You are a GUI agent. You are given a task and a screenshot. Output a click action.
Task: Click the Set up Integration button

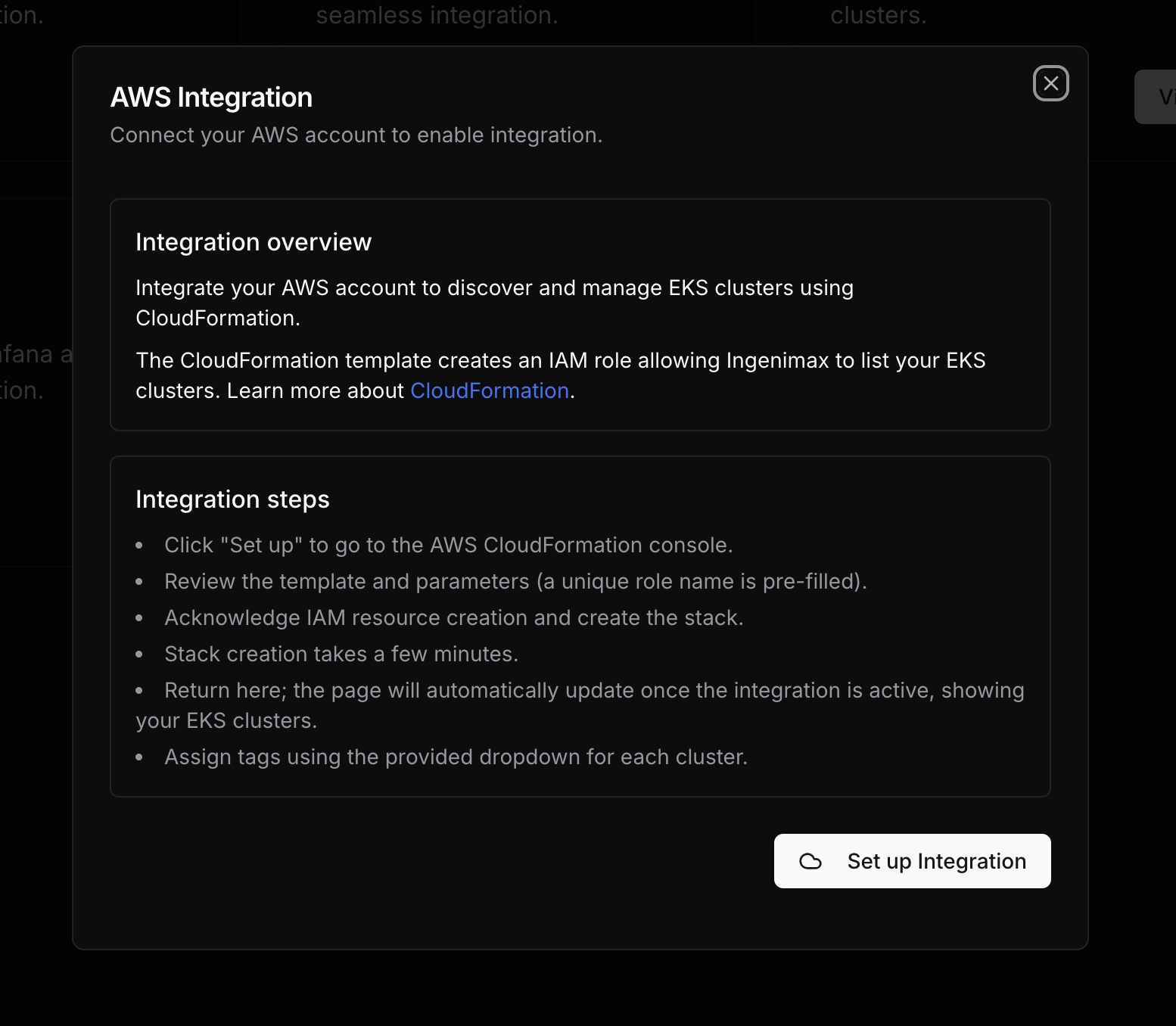(x=912, y=861)
